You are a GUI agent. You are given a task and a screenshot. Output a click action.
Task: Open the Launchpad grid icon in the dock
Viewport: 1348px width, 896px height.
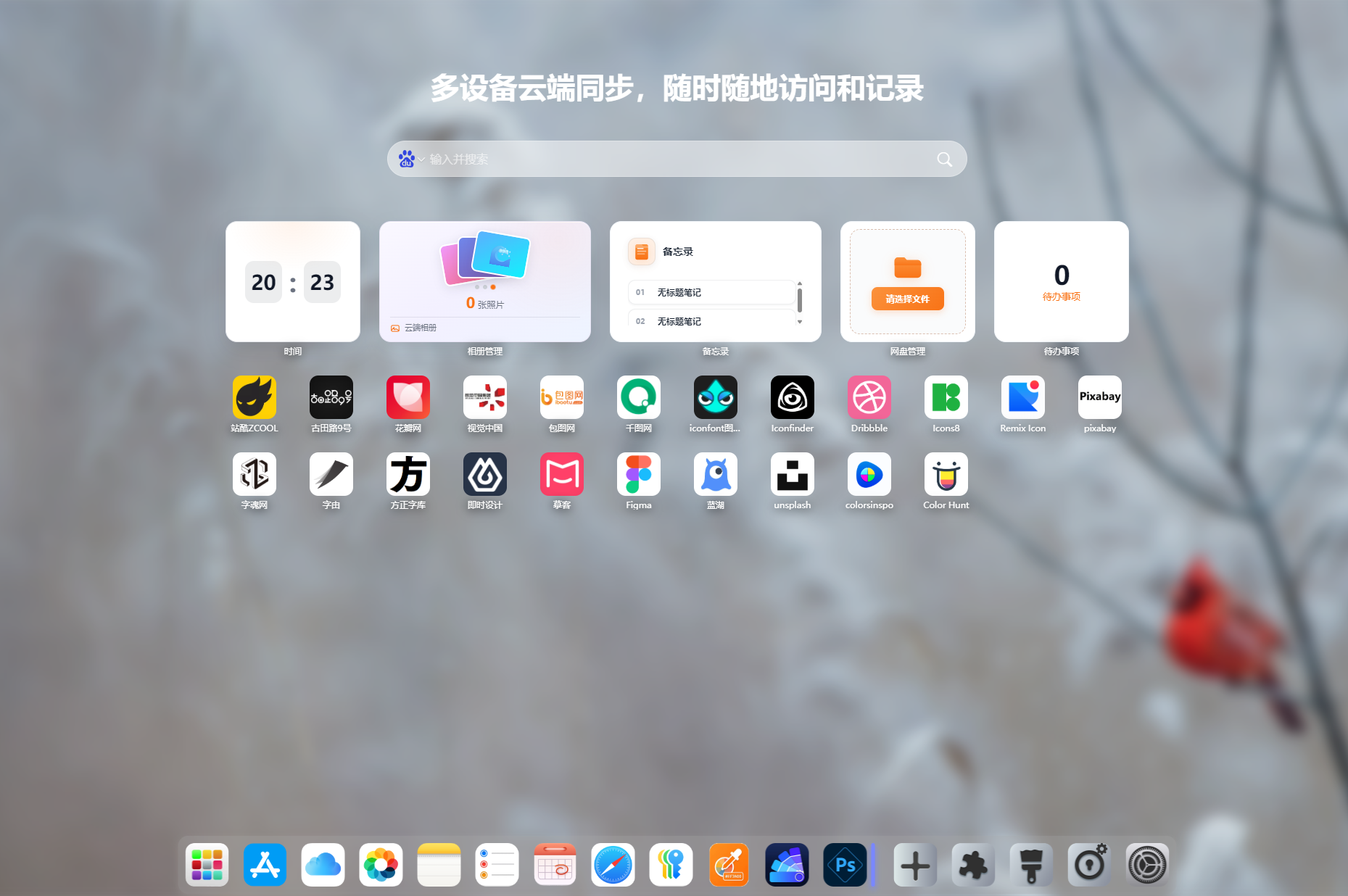click(x=207, y=865)
